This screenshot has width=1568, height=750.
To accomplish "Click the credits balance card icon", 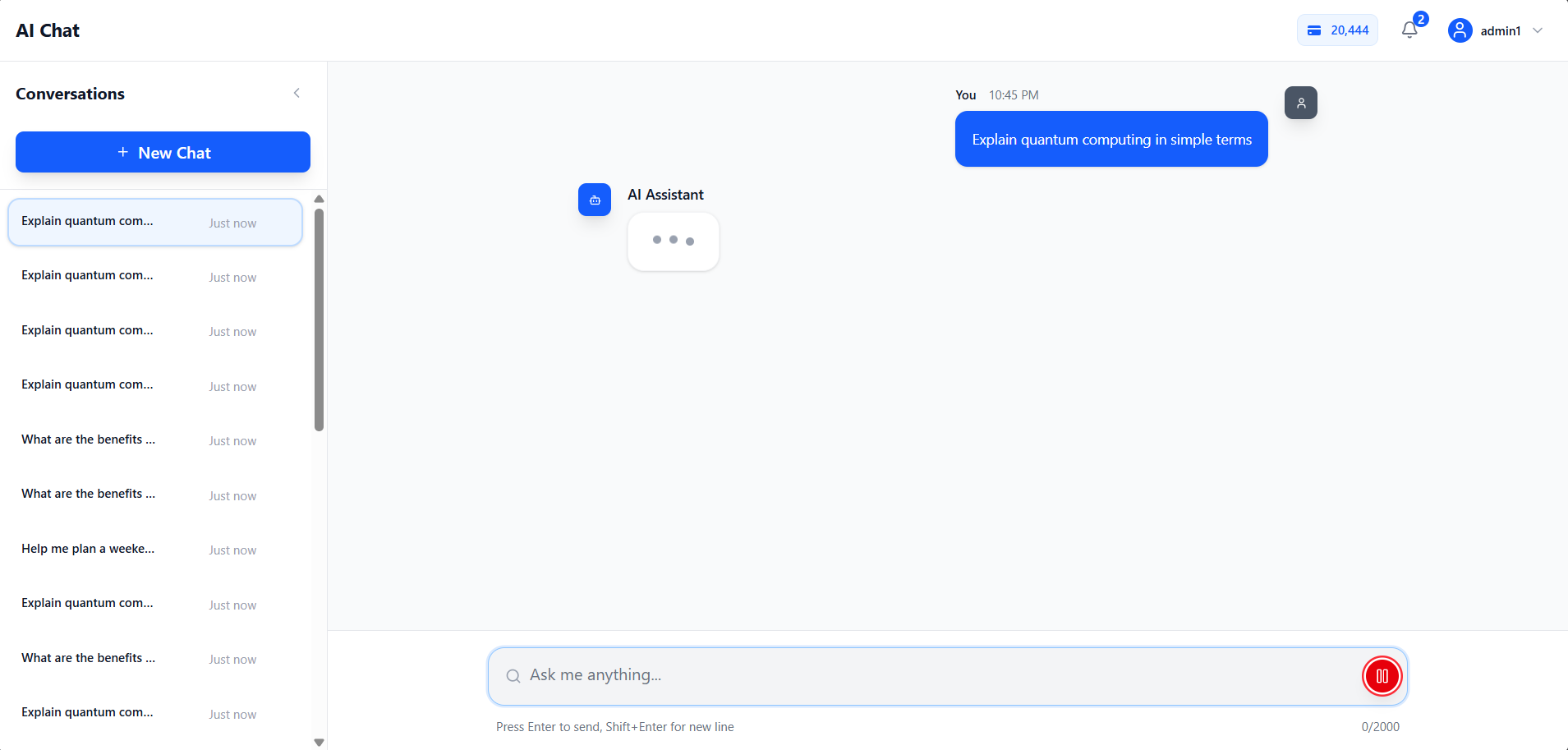I will pos(1314,30).
